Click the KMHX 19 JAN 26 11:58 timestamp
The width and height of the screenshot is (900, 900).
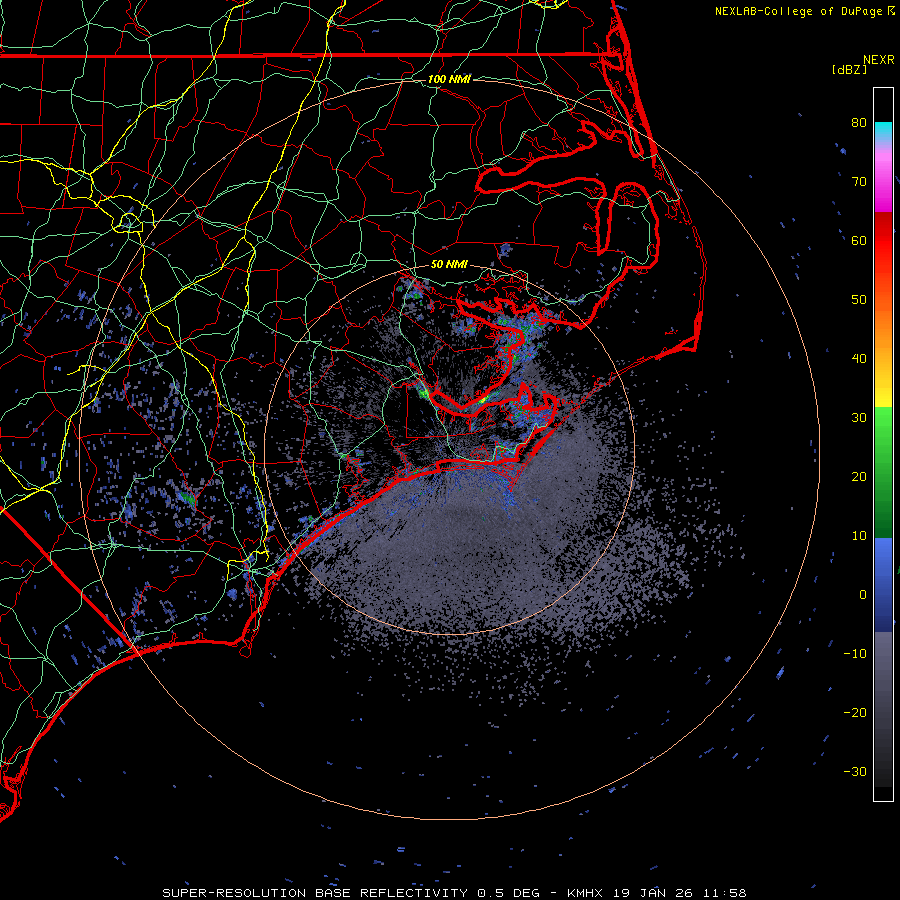657,893
